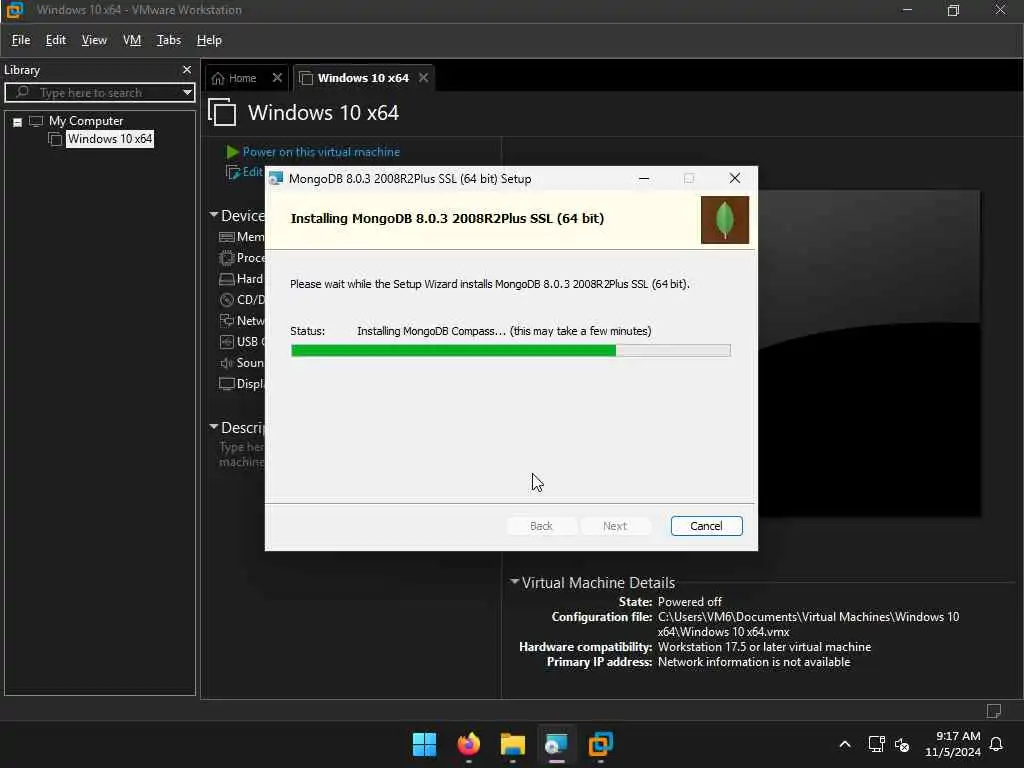
Task: Open Windows Start from the taskbar
Action: coord(424,744)
